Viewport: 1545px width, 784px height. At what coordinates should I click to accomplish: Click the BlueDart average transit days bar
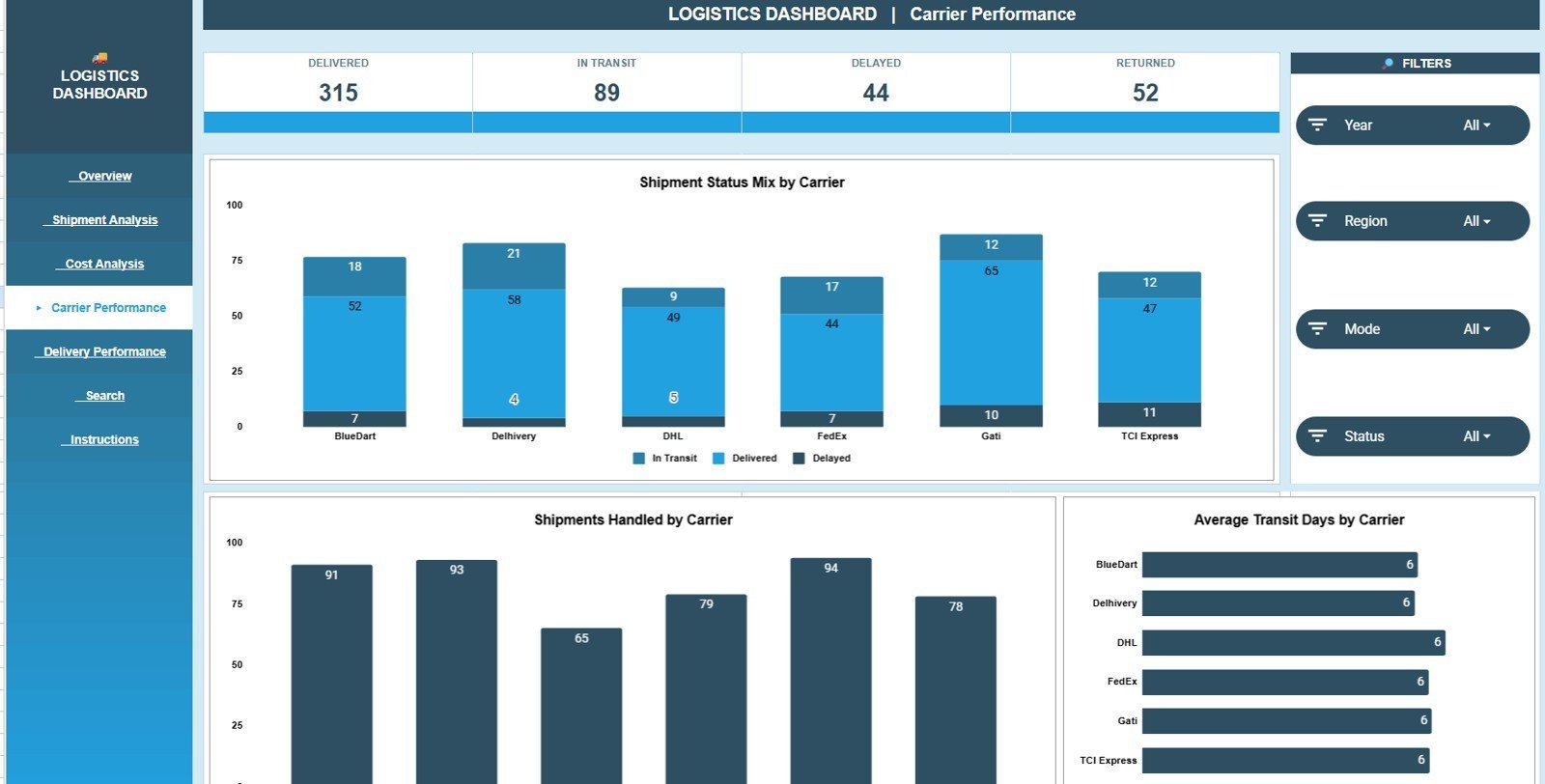[1279, 565]
